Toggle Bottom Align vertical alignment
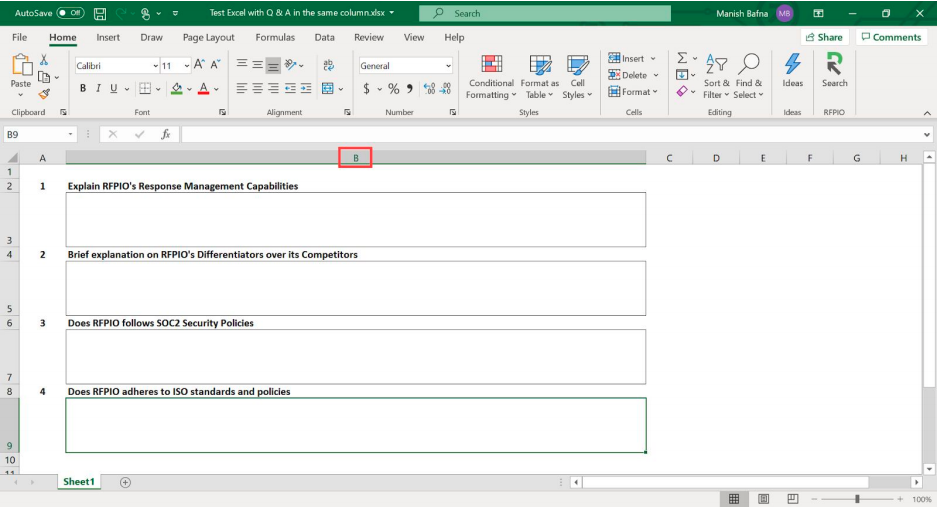Viewport: 937px width, 508px height. click(273, 65)
